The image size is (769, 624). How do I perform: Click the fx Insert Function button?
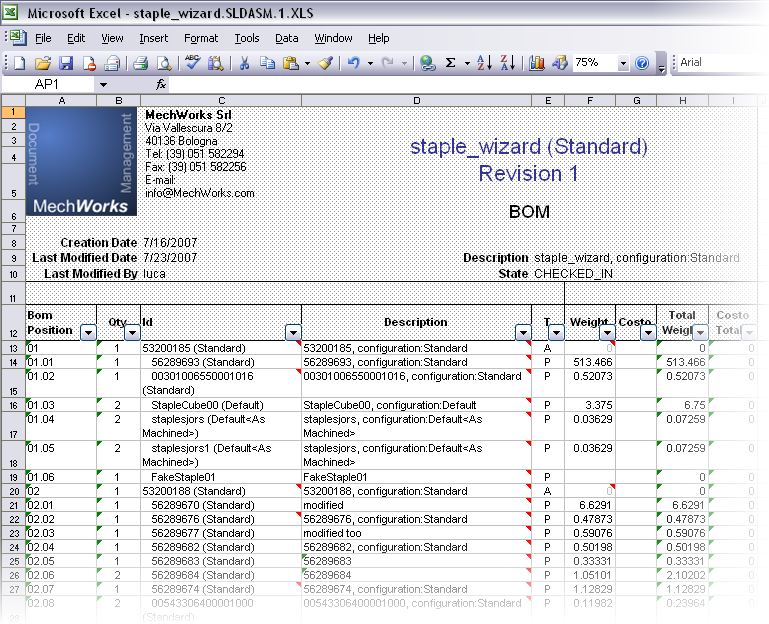(x=161, y=85)
